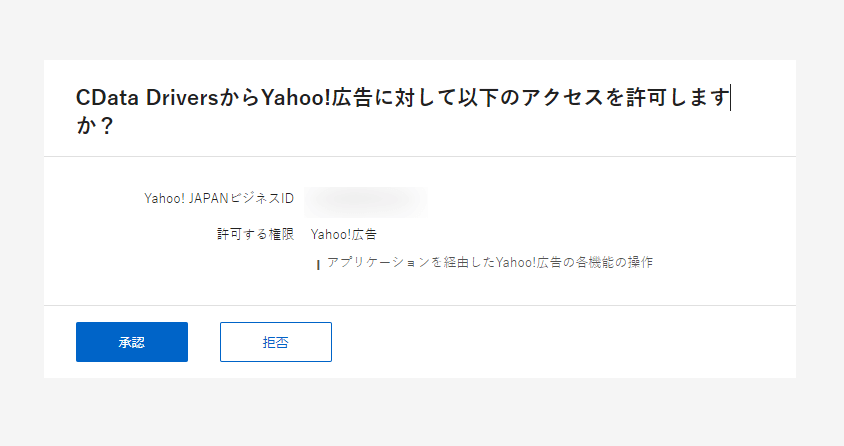Viewport: 844px width, 446px height.
Task: Click the gray background above the dialog
Action: [422, 28]
